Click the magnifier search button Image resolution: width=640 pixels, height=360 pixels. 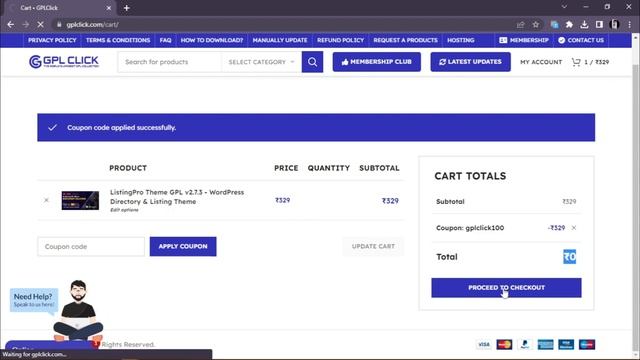coord(312,62)
